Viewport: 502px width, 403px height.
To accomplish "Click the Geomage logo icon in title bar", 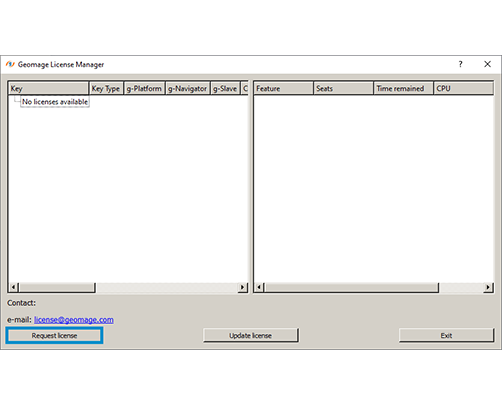I will click(x=10, y=64).
